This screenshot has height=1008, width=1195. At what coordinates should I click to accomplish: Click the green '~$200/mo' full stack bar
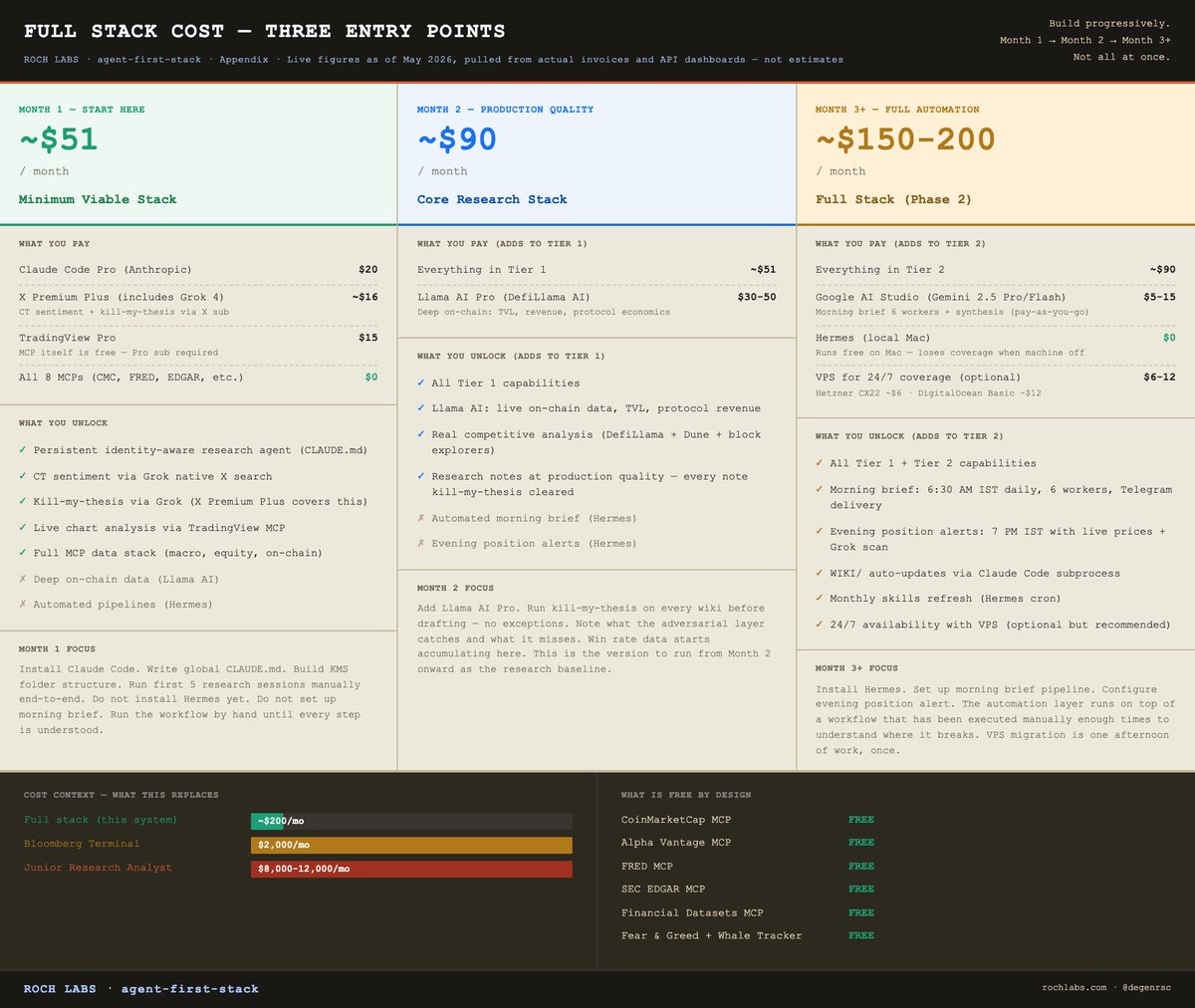(267, 822)
